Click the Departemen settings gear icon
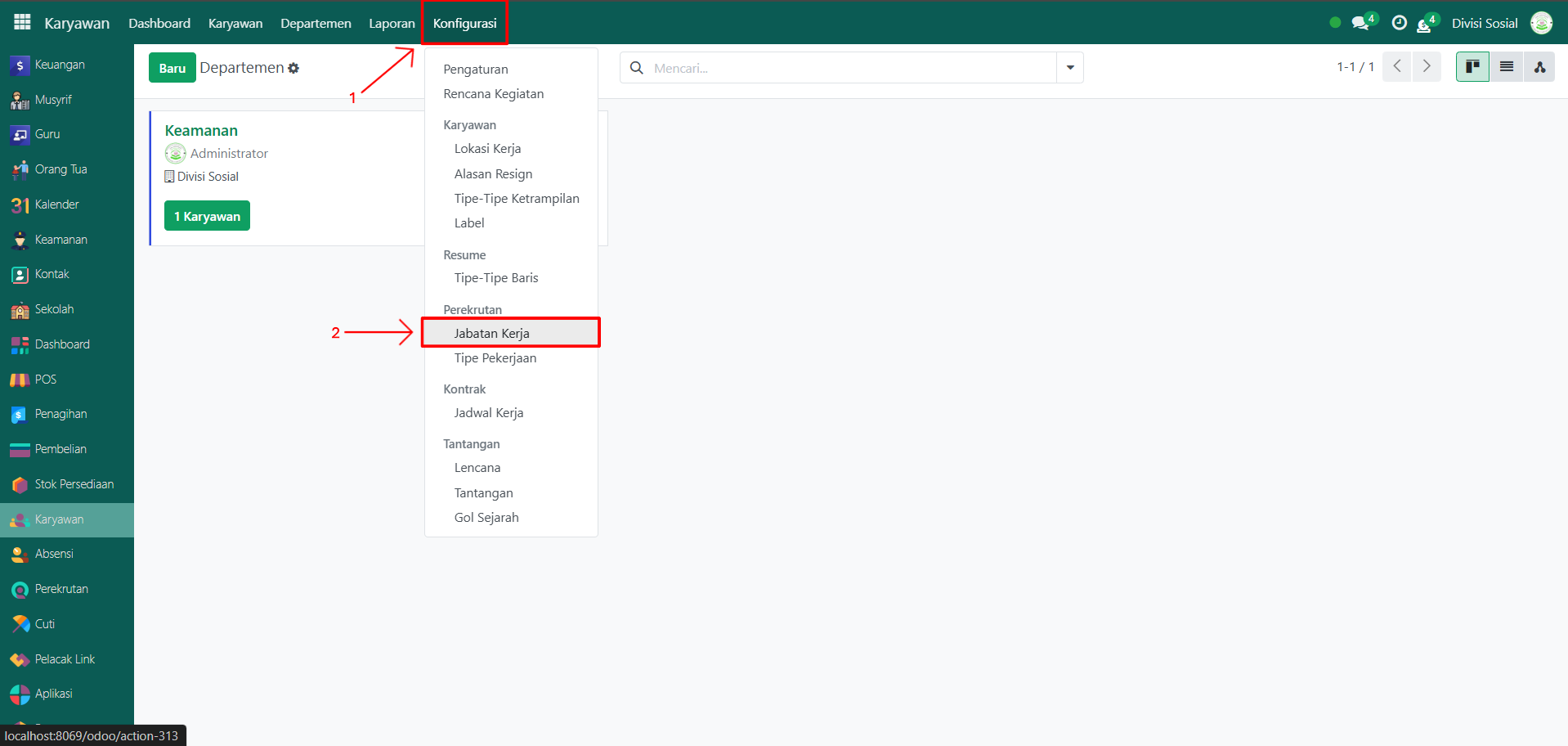The width and height of the screenshot is (1568, 746). coord(293,69)
